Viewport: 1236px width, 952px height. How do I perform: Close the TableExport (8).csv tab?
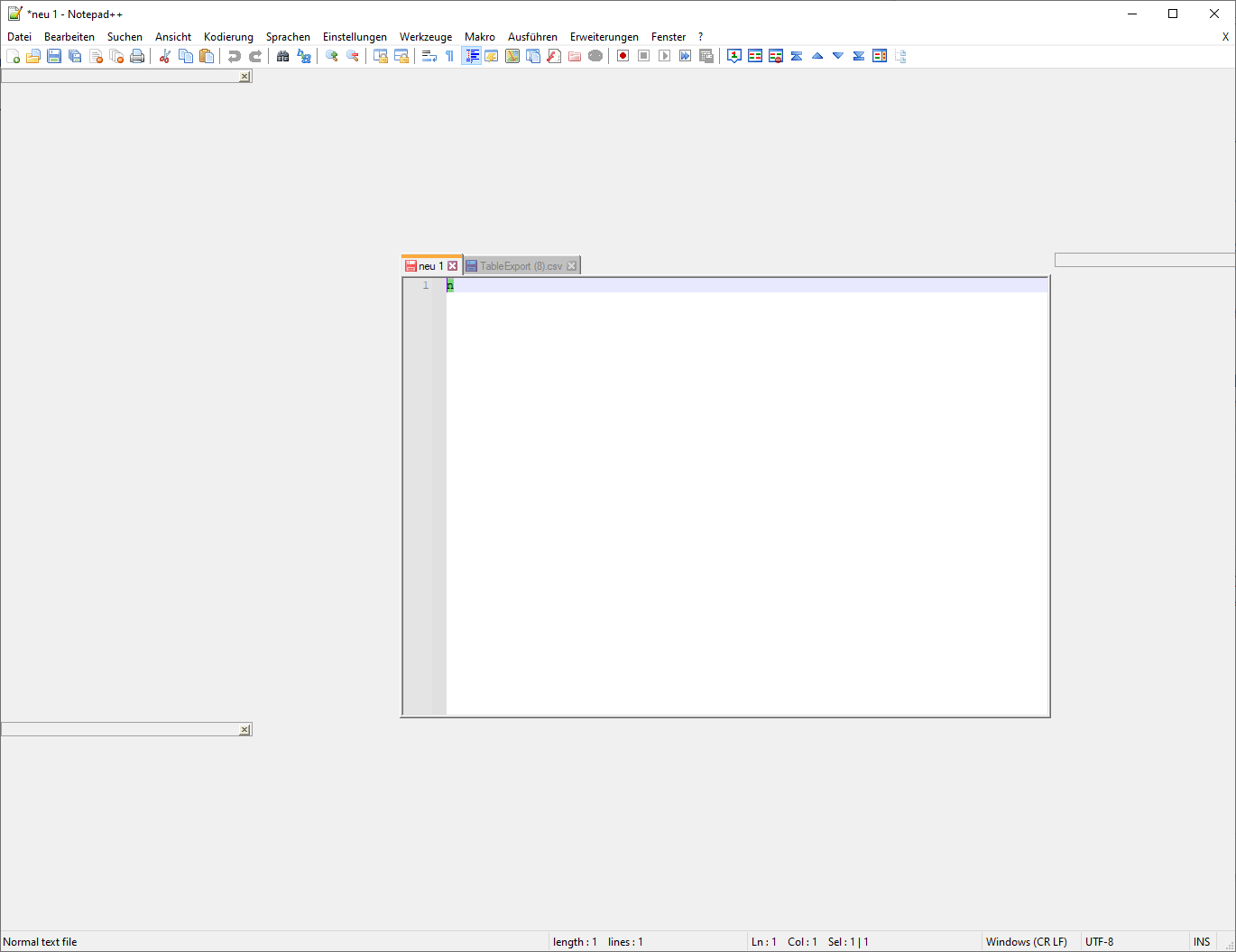(571, 266)
